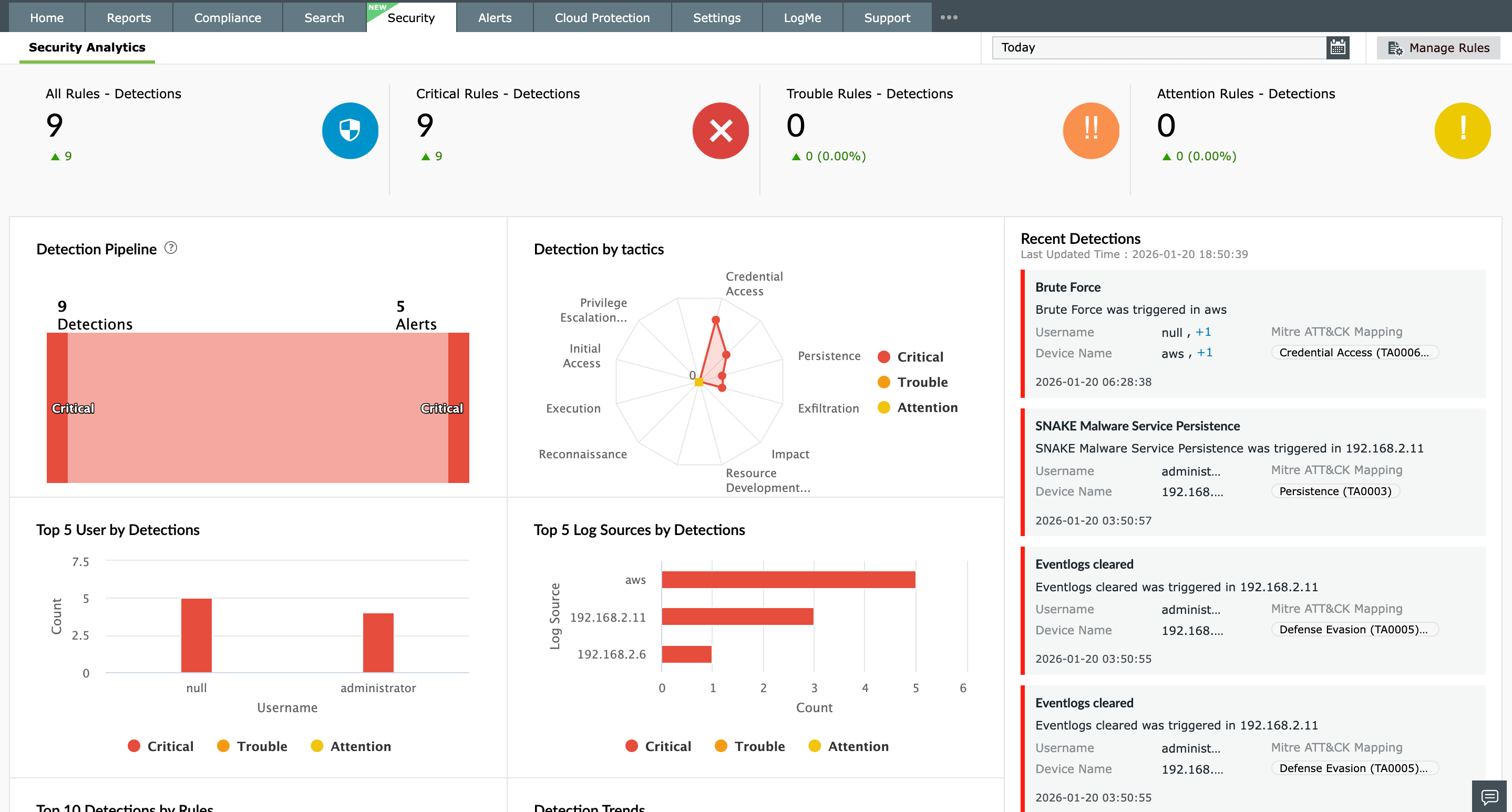Click the 192.168.2.6 log source bar
This screenshot has height=812, width=1512.
(x=687, y=654)
